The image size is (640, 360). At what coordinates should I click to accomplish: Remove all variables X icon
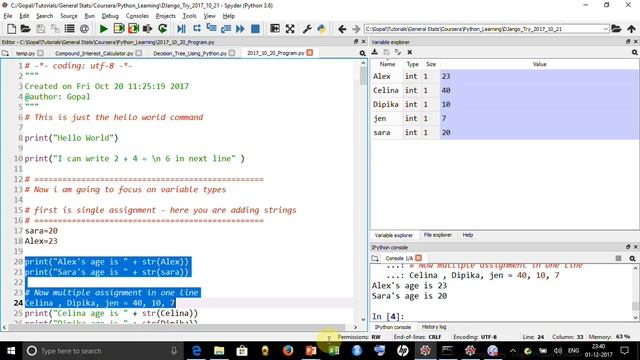(x=410, y=52)
